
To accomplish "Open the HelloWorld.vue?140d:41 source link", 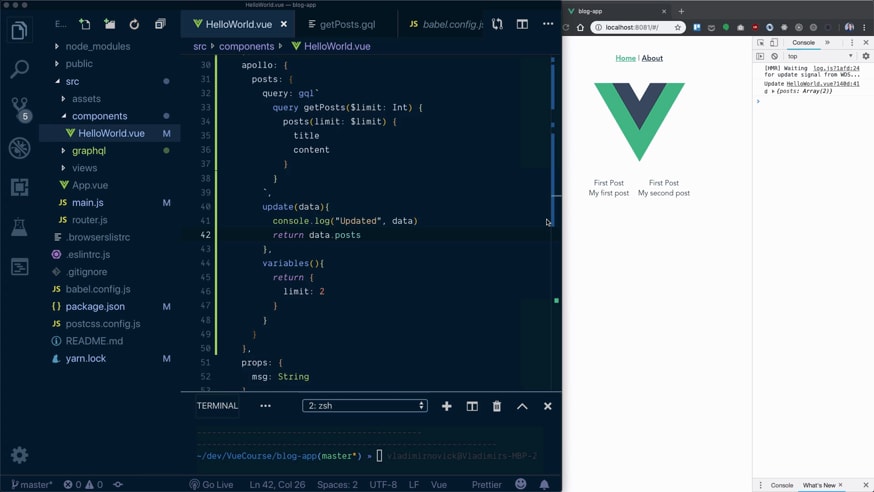I will coord(823,84).
